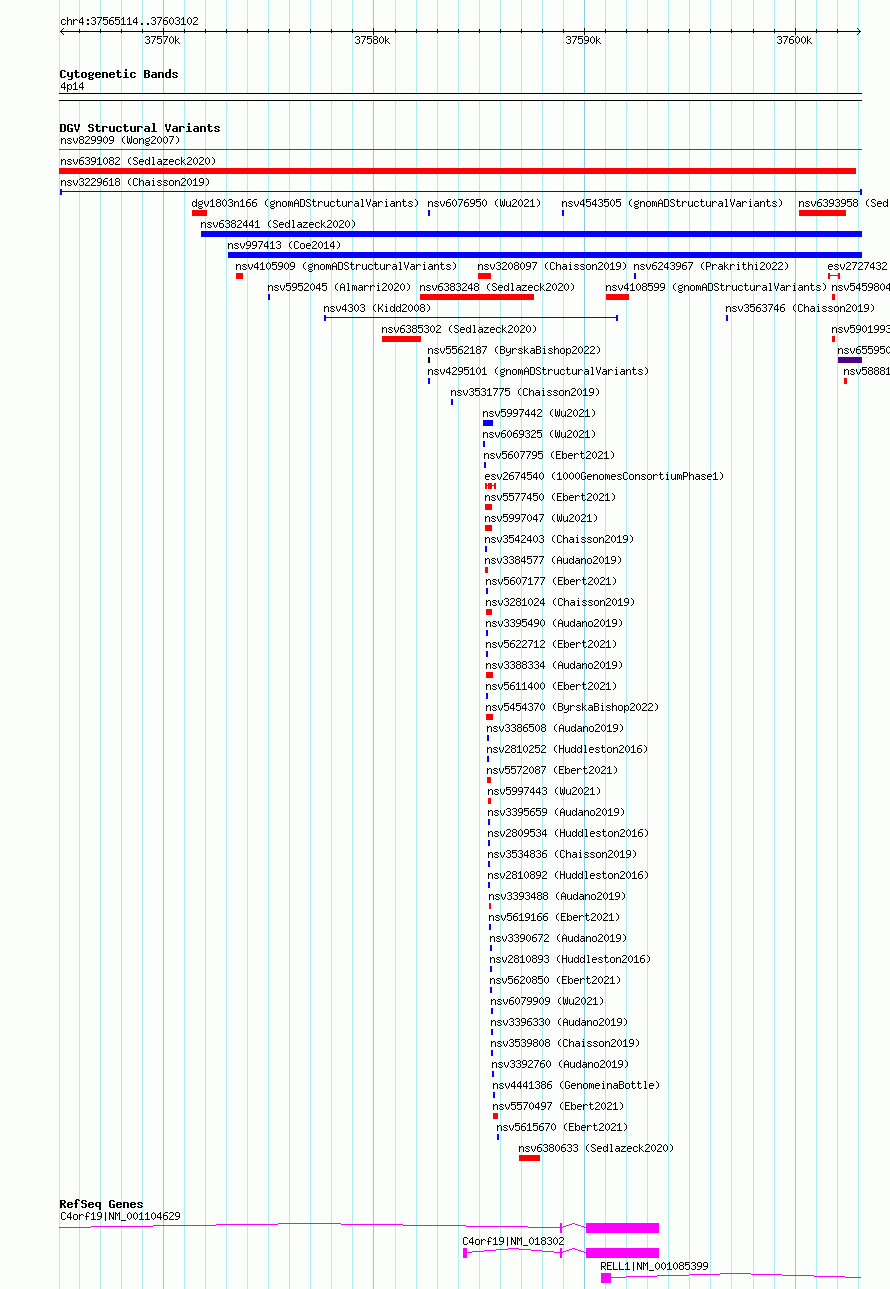Viewport: 890px width, 1289px height.
Task: Open gene RELL1|NM_001085399 label
Action: click(x=654, y=1266)
